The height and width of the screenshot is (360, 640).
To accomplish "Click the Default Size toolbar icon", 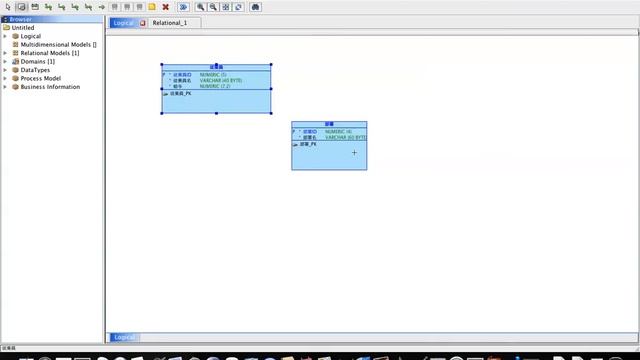I will [x=239, y=7].
